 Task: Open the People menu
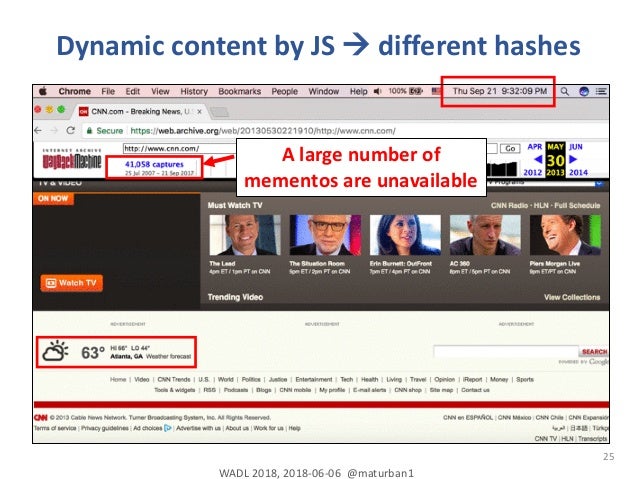(x=284, y=91)
